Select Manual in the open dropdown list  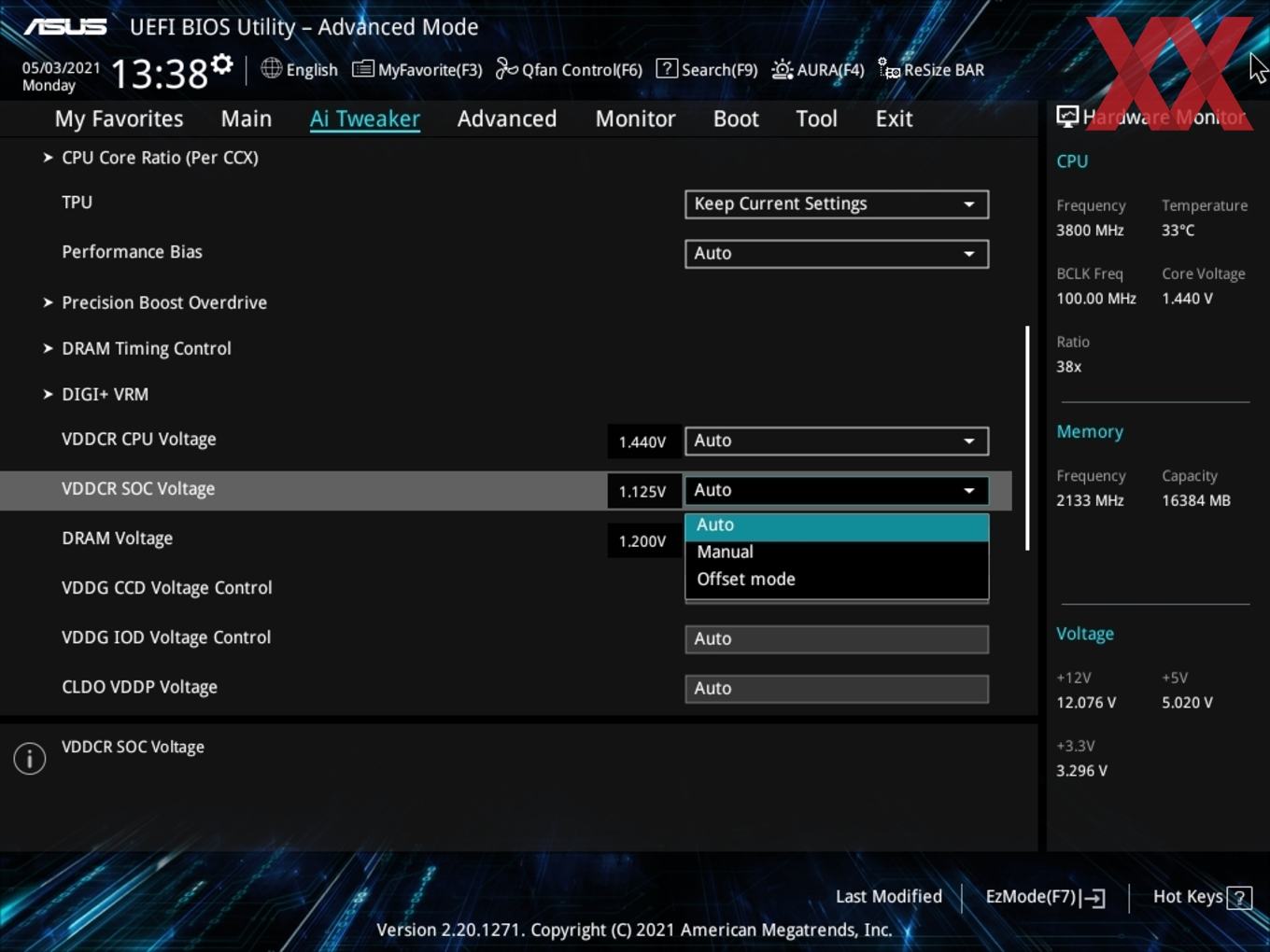click(837, 552)
